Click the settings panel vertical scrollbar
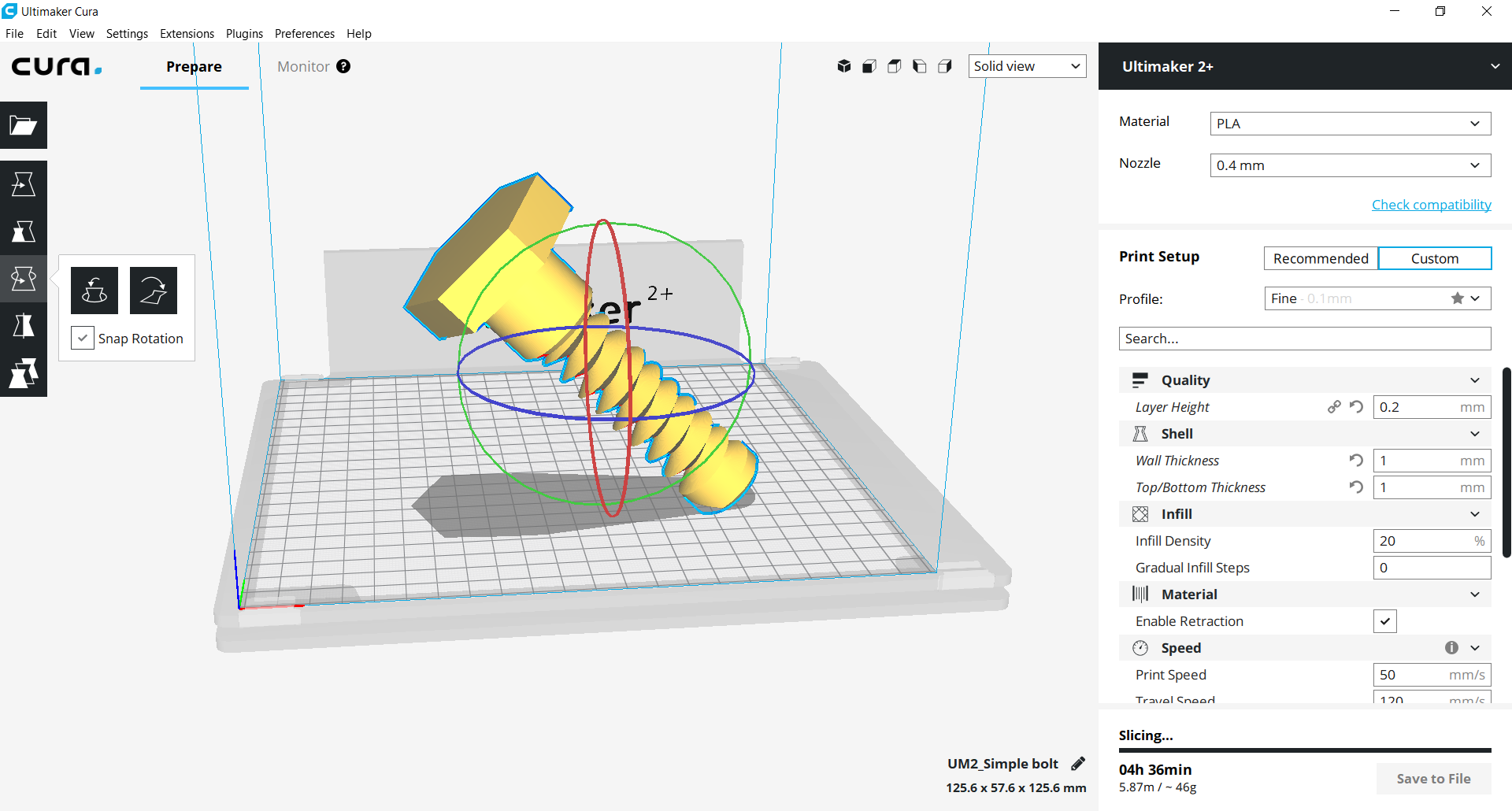The width and height of the screenshot is (1512, 811). coord(1506,462)
